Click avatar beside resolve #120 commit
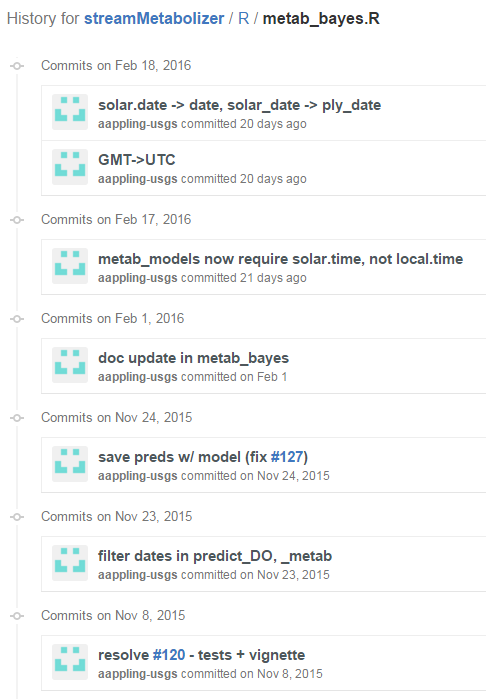486x699 pixels. [70, 662]
